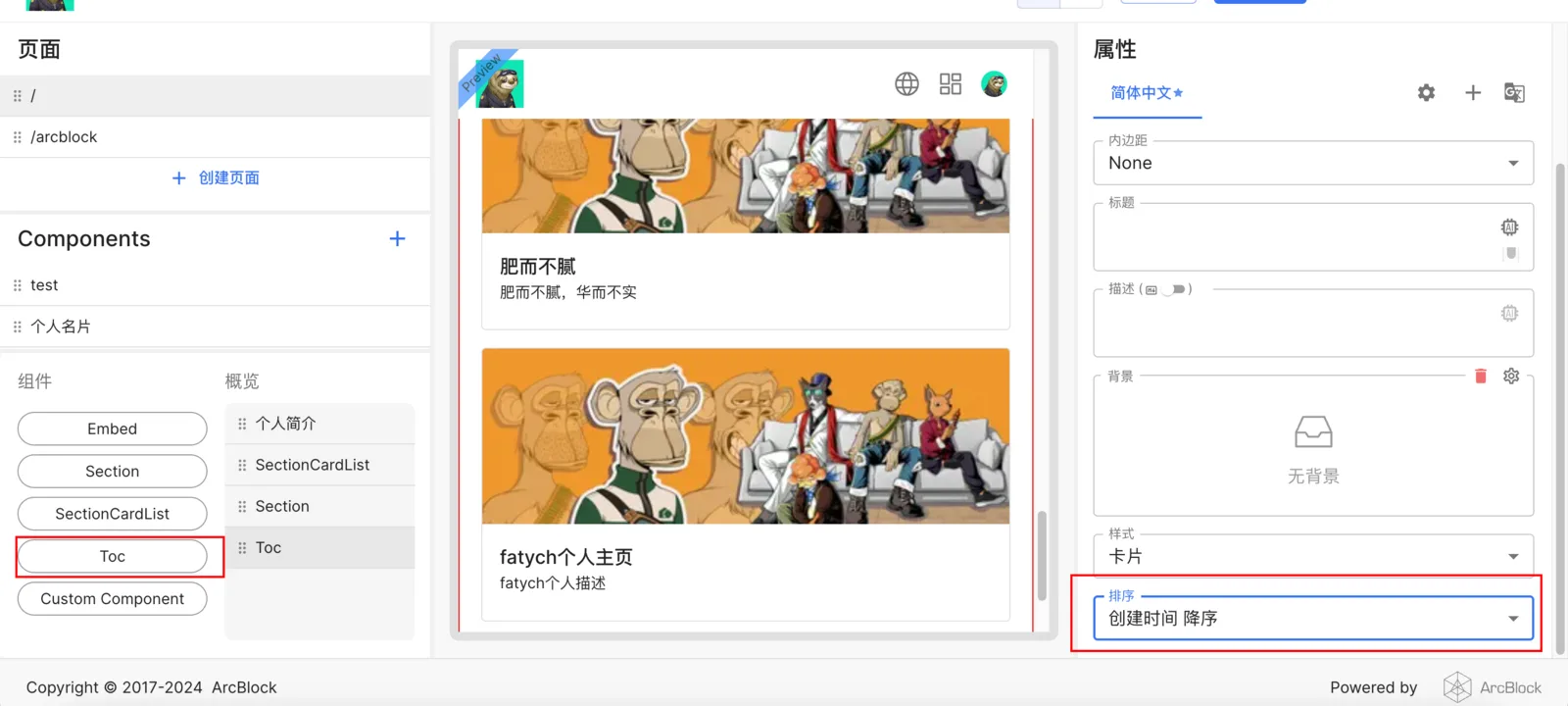Viewport: 1568px width, 706px height.
Task: Open the 内边距 dropdown showing None
Action: 1313,163
